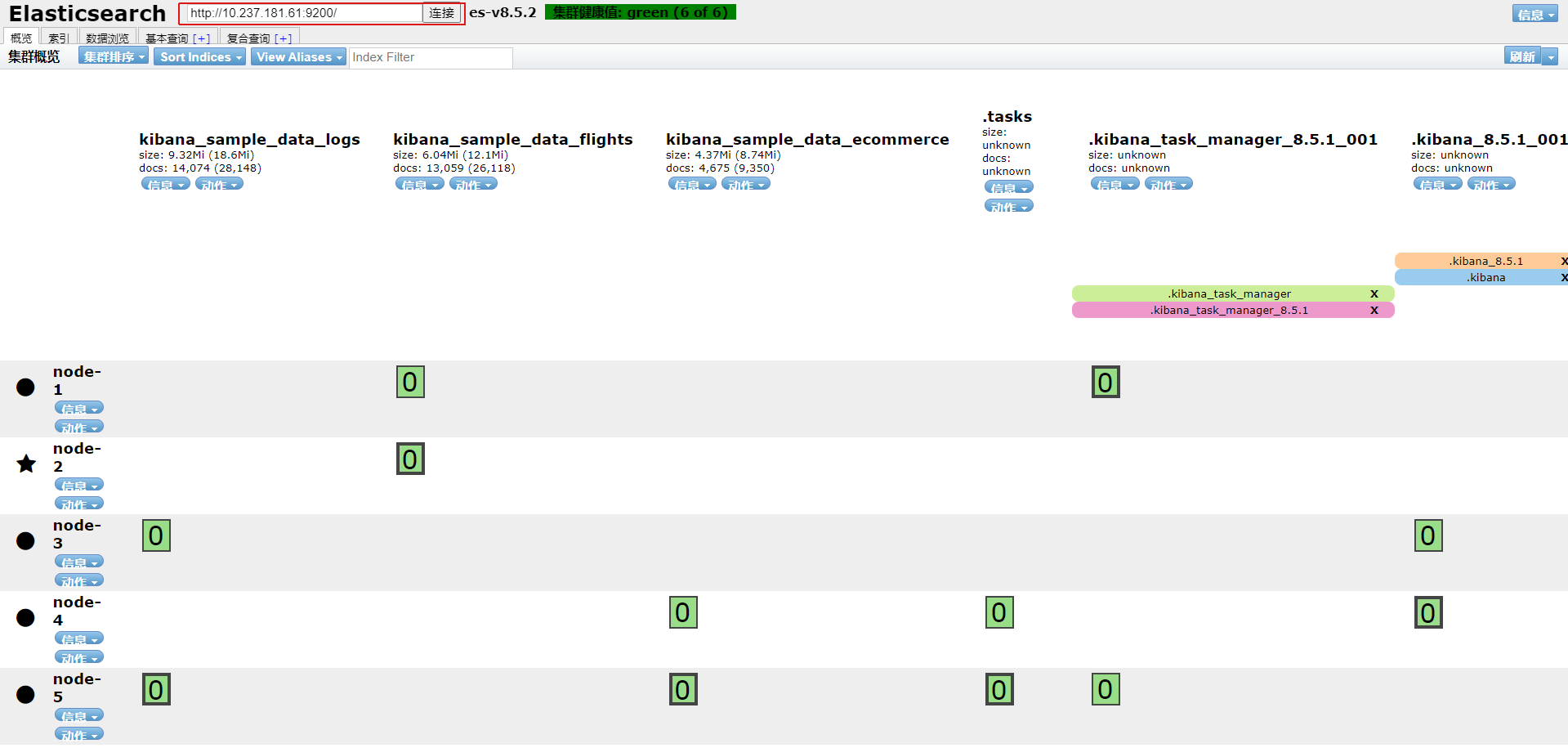
Task: Select shard 0 of kibana_sample_data_ecommerce on node-4
Action: (x=683, y=612)
